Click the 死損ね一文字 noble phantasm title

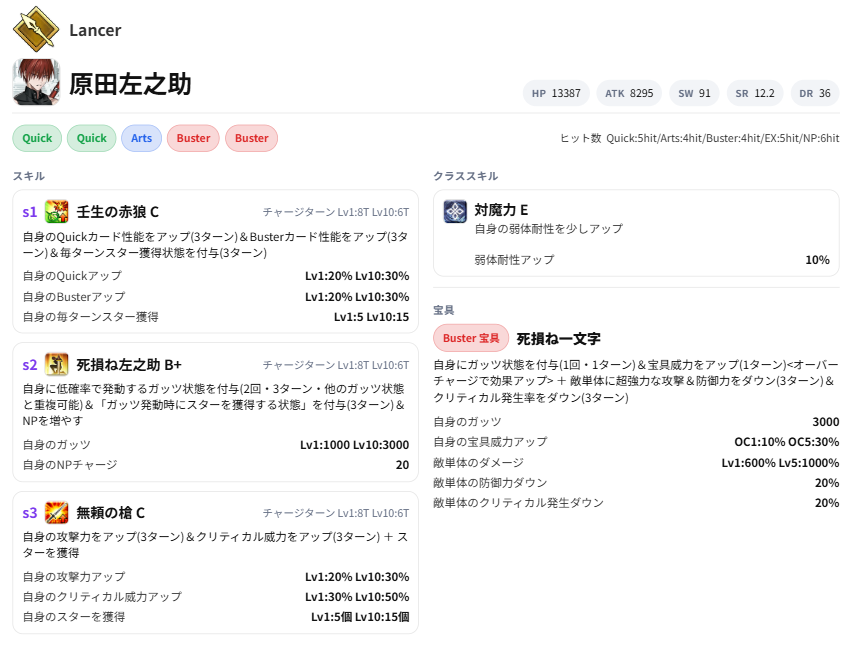(x=559, y=339)
